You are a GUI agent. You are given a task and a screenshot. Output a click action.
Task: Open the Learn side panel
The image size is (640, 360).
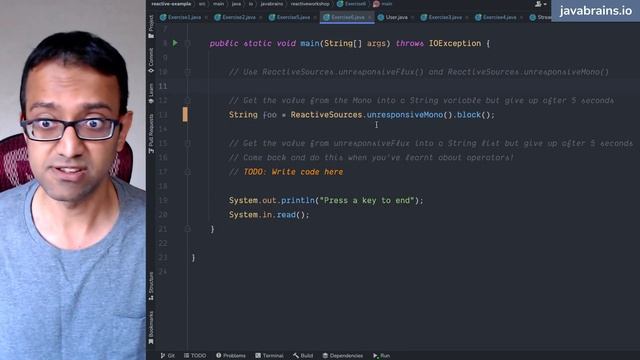click(x=151, y=93)
